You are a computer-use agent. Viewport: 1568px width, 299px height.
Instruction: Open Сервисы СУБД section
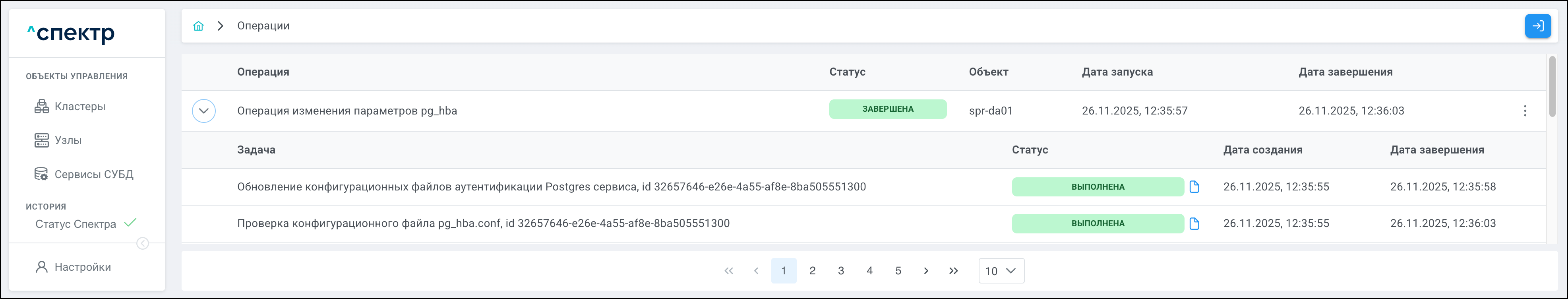[94, 175]
